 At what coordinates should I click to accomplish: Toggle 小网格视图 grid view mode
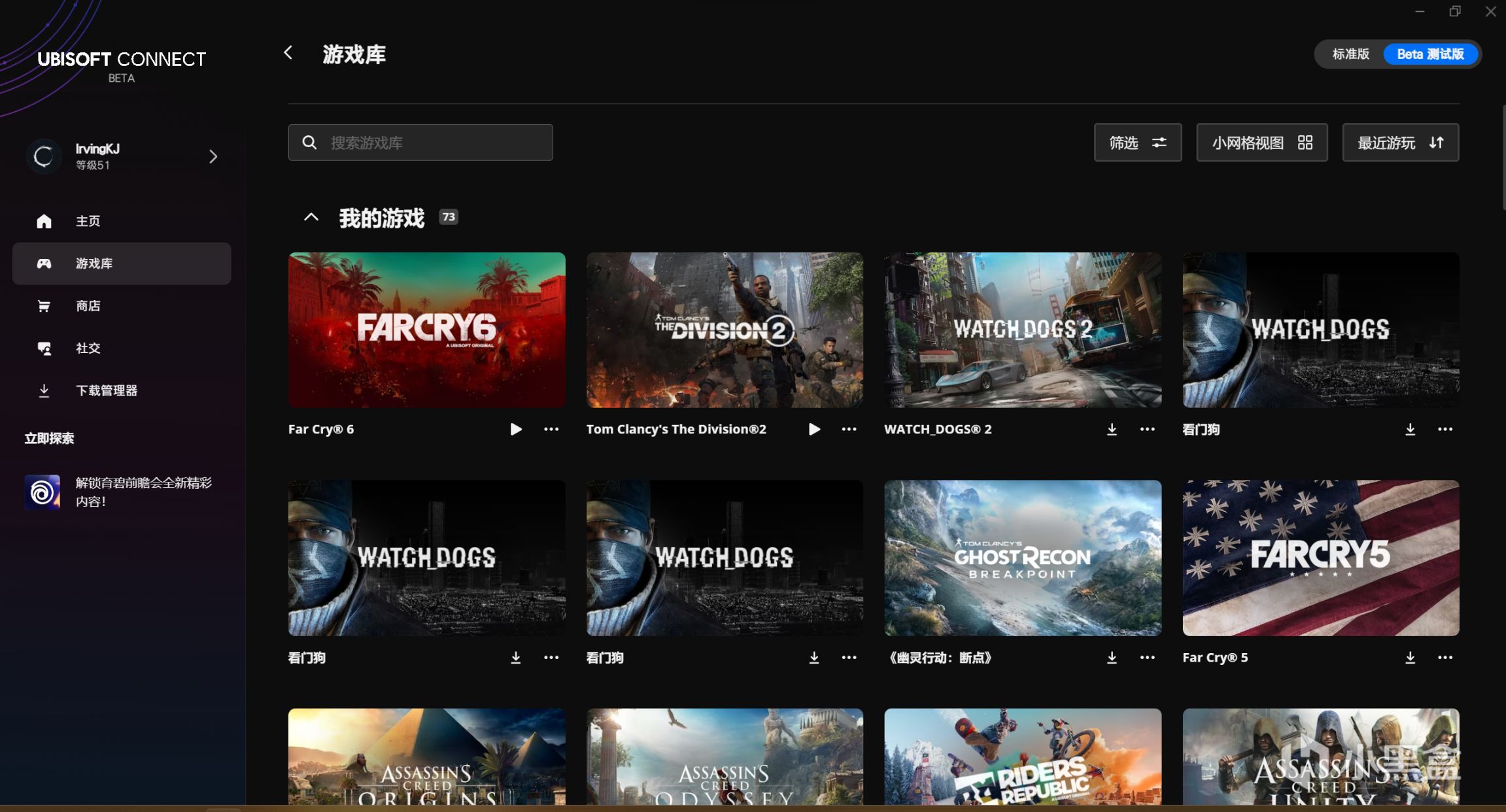pos(1261,143)
